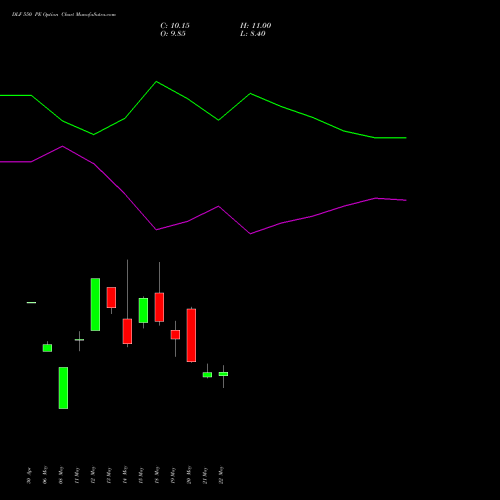Viewport: 500px width, 500px height.
Task: Click the open value "O: 9.85"
Action: [x=173, y=34]
